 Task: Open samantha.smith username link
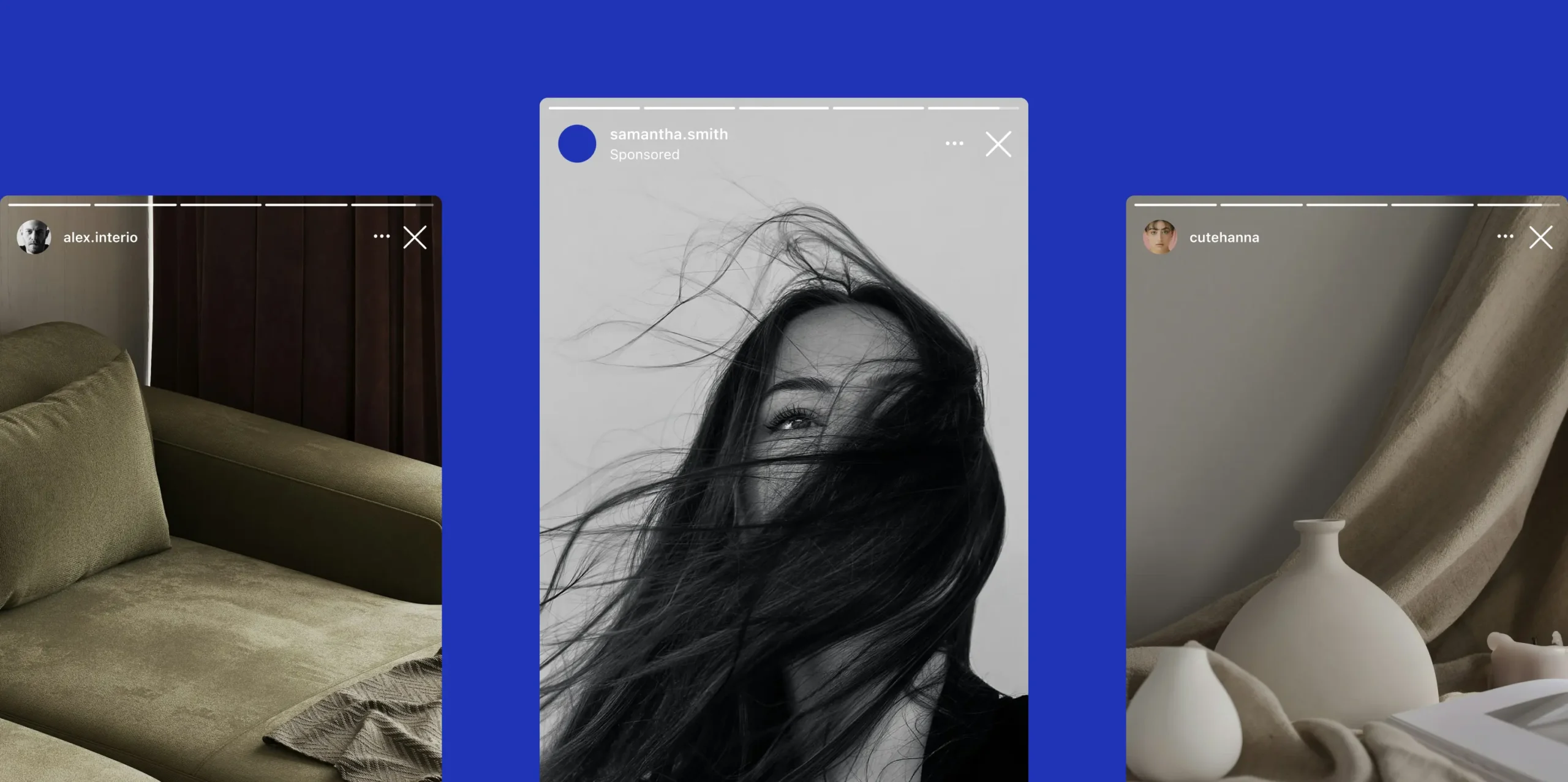[x=669, y=134]
